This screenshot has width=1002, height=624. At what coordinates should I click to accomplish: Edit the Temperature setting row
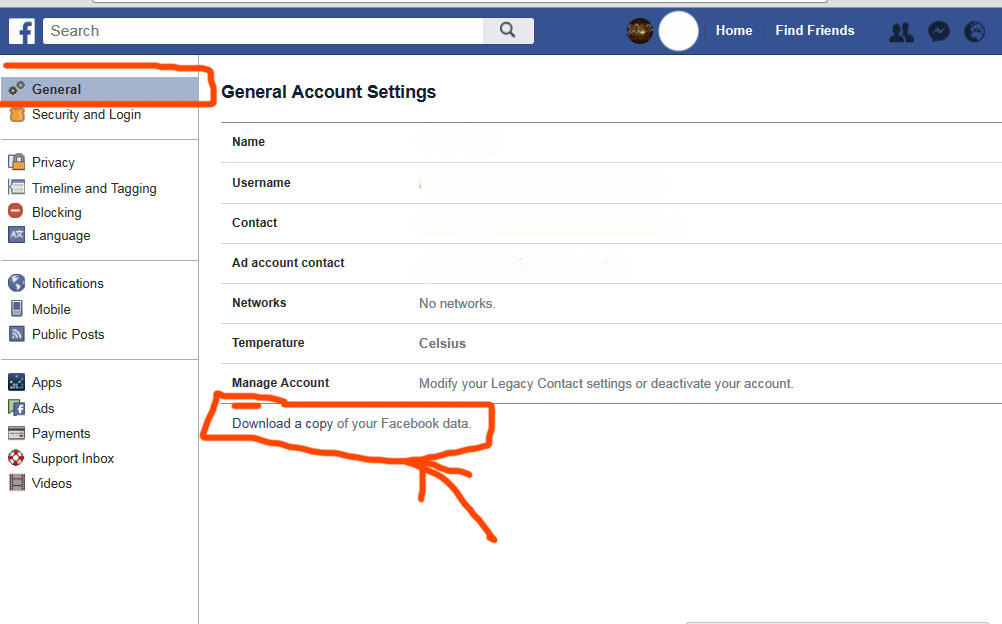coord(612,343)
